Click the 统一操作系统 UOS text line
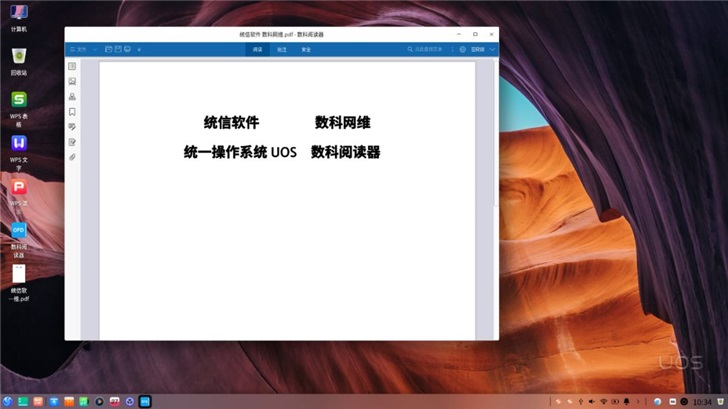Viewport: 728px width, 409px height. (x=240, y=152)
